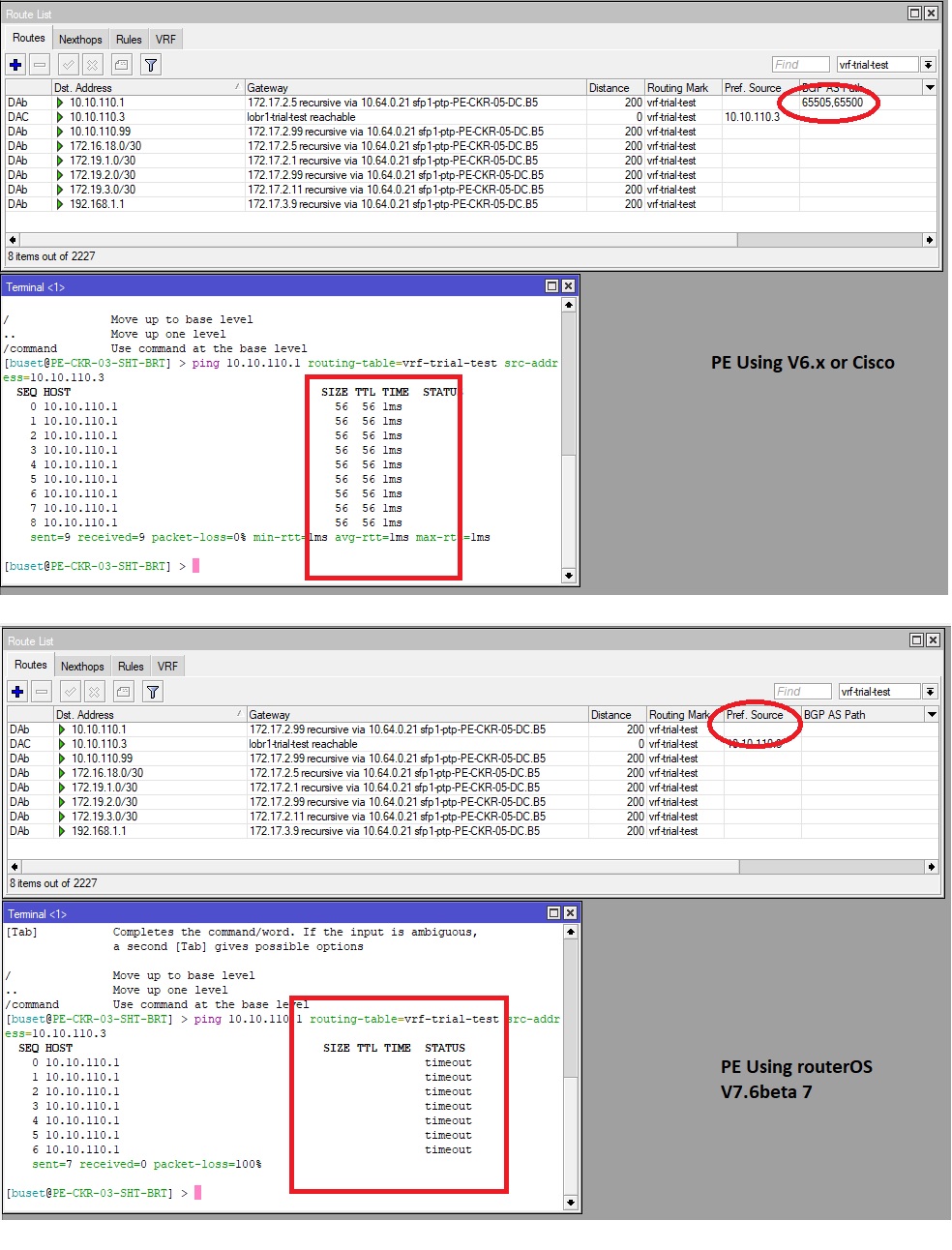This screenshot has height=1250, width=952.
Task: Click the filter funnel icon in bottom Route List
Action: tap(153, 692)
